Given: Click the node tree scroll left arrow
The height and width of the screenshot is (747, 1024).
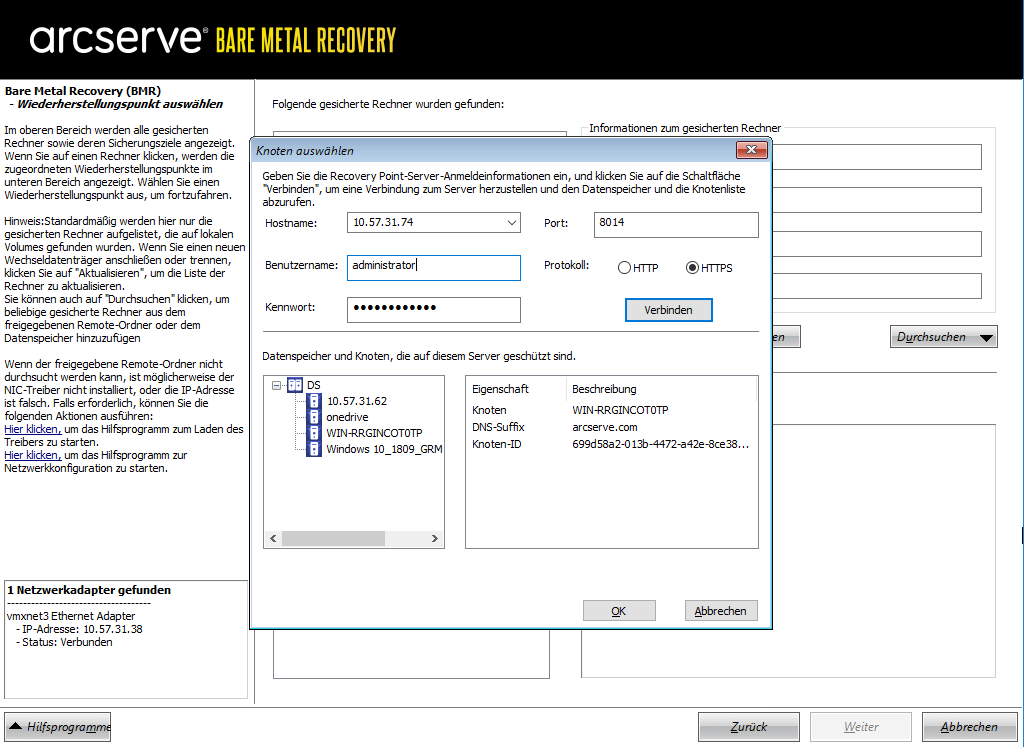Looking at the screenshot, I should click(x=273, y=539).
